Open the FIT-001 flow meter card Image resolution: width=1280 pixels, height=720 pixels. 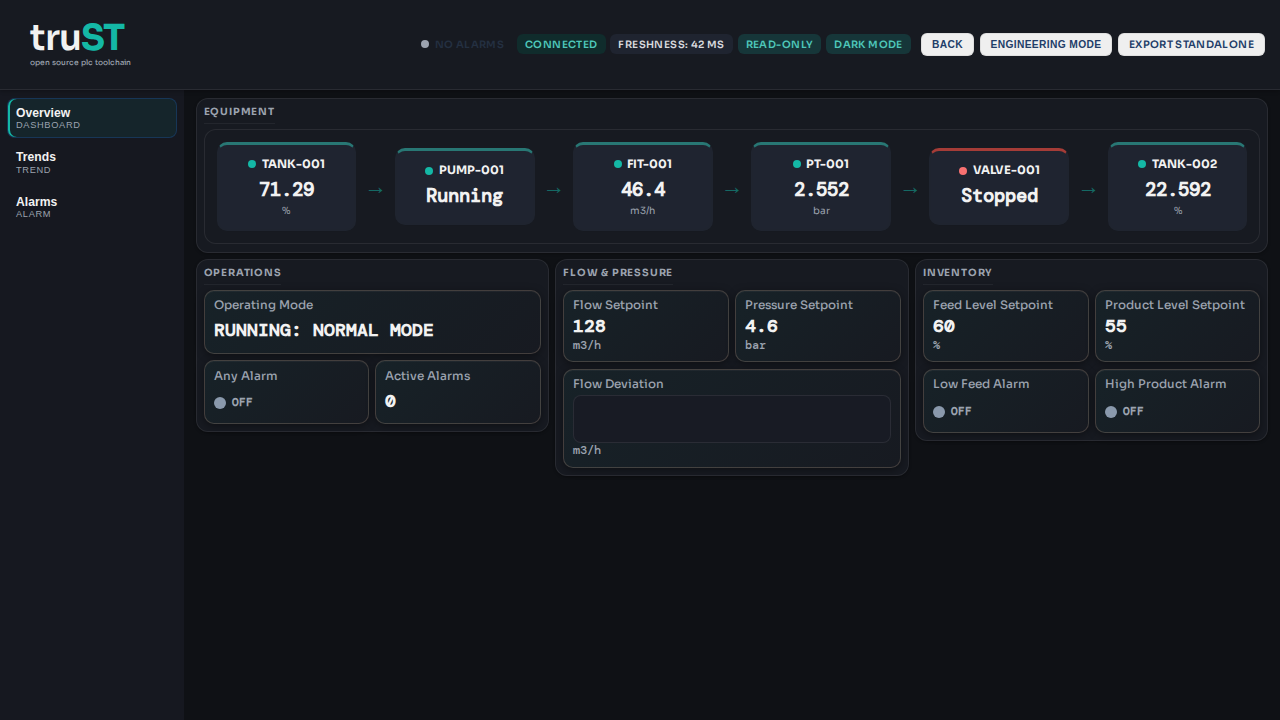[643, 187]
